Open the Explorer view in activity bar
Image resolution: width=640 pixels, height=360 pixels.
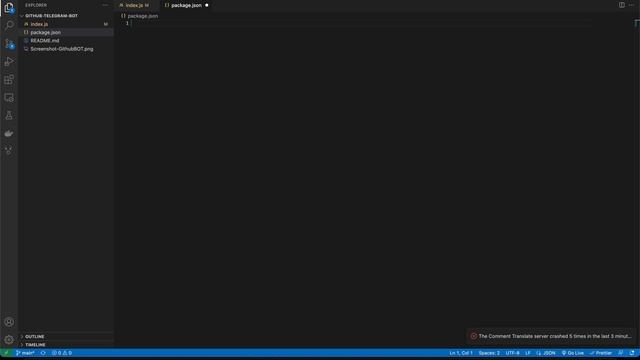click(9, 8)
